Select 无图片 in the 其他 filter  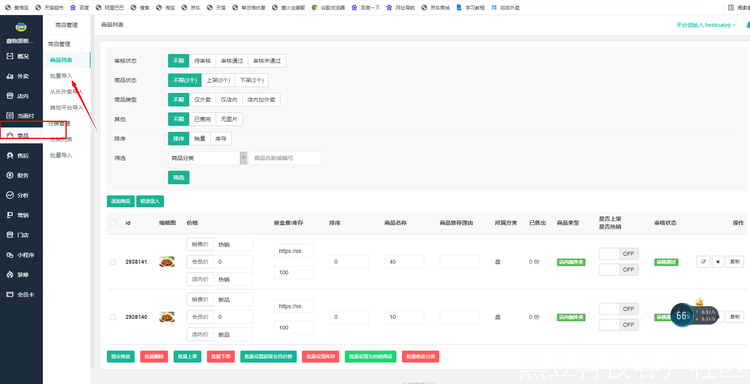coord(229,119)
